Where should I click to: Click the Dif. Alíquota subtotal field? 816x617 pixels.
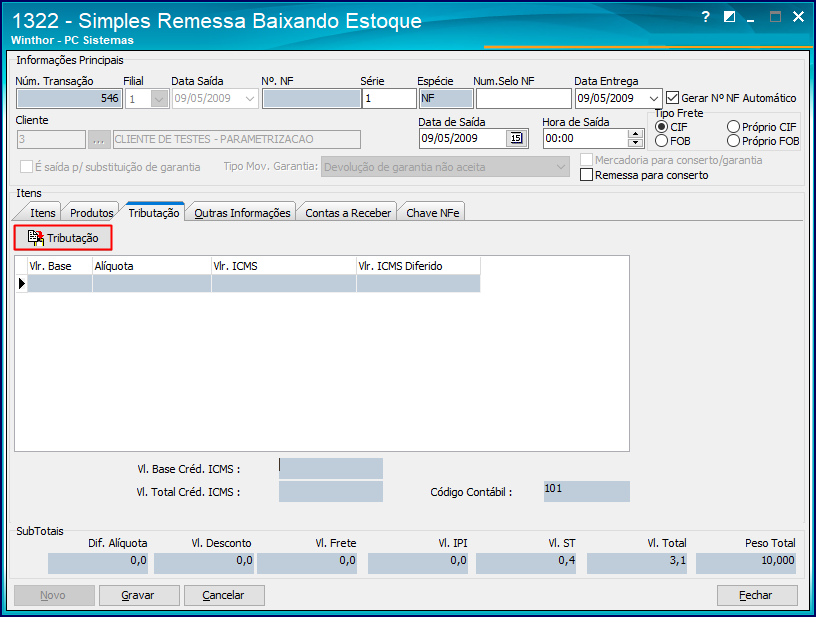pyautogui.click(x=98, y=563)
